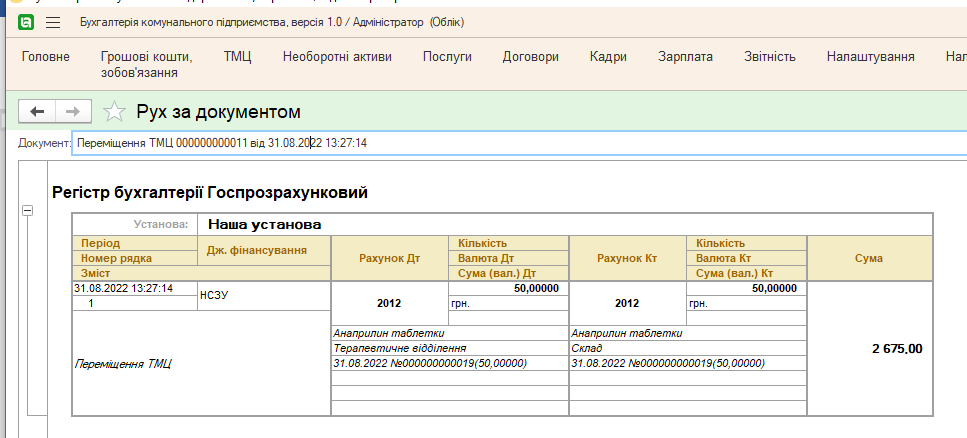The image size is (967, 438).
Task: Click the Терапевтичне відділення cell
Action: pyautogui.click(x=450, y=349)
